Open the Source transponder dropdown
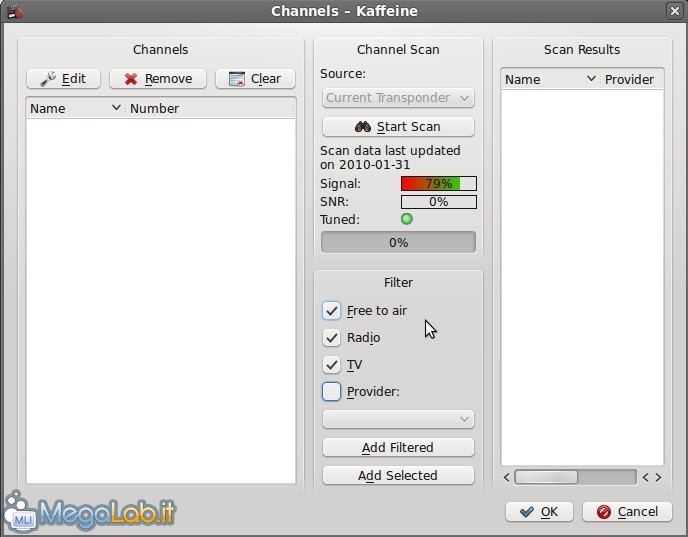Image resolution: width=688 pixels, height=537 pixels. 398,98
